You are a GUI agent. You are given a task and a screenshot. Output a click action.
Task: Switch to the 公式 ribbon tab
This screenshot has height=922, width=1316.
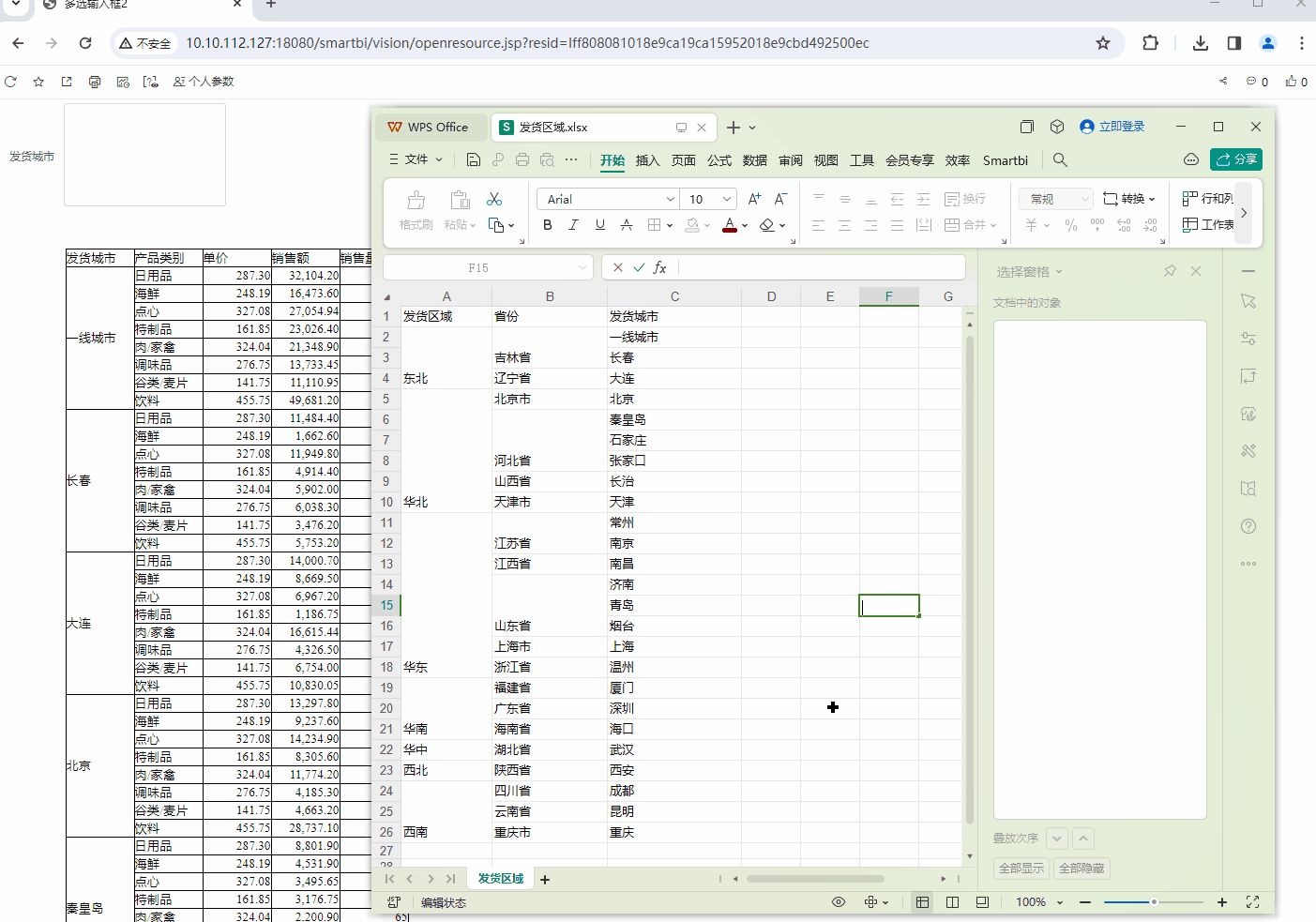[x=719, y=160]
